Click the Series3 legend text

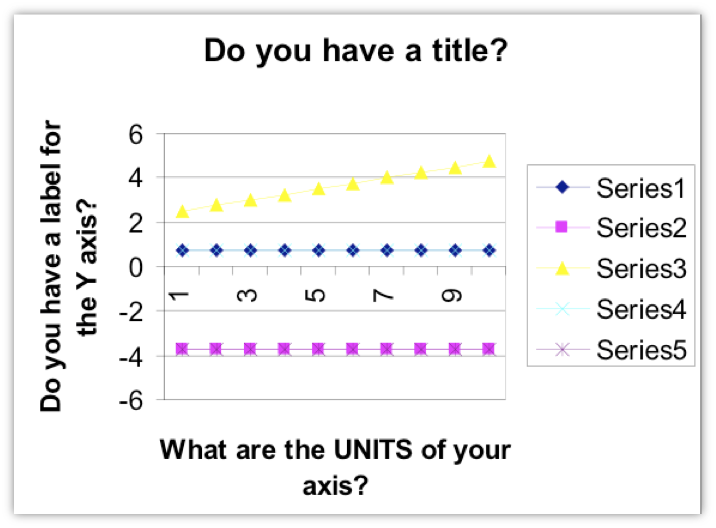point(641,268)
